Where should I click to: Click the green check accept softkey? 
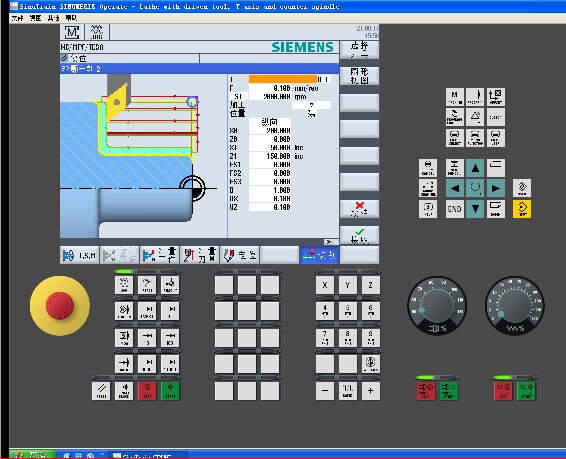pos(359,236)
